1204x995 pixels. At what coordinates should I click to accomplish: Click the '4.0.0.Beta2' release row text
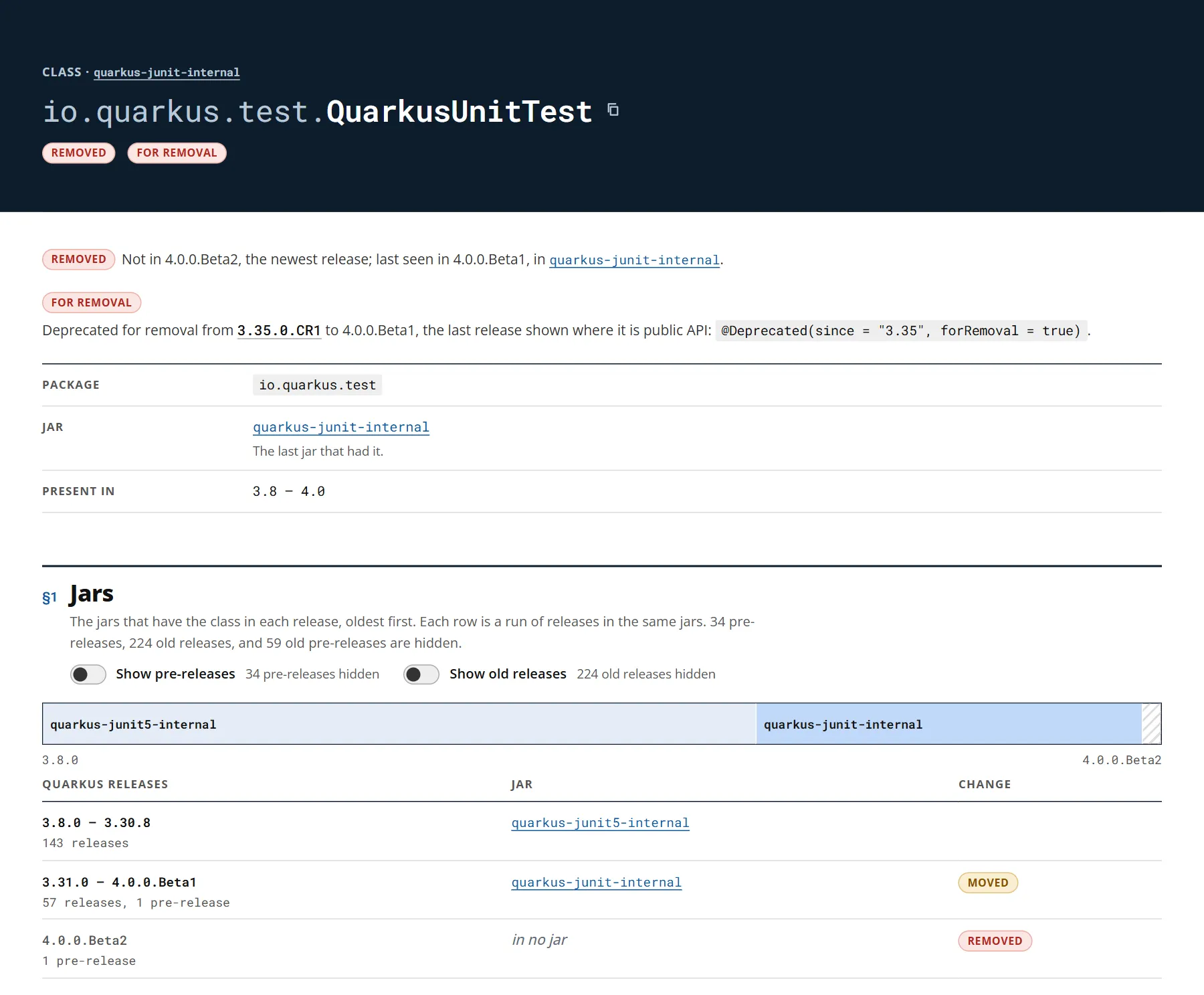pyautogui.click(x=85, y=940)
